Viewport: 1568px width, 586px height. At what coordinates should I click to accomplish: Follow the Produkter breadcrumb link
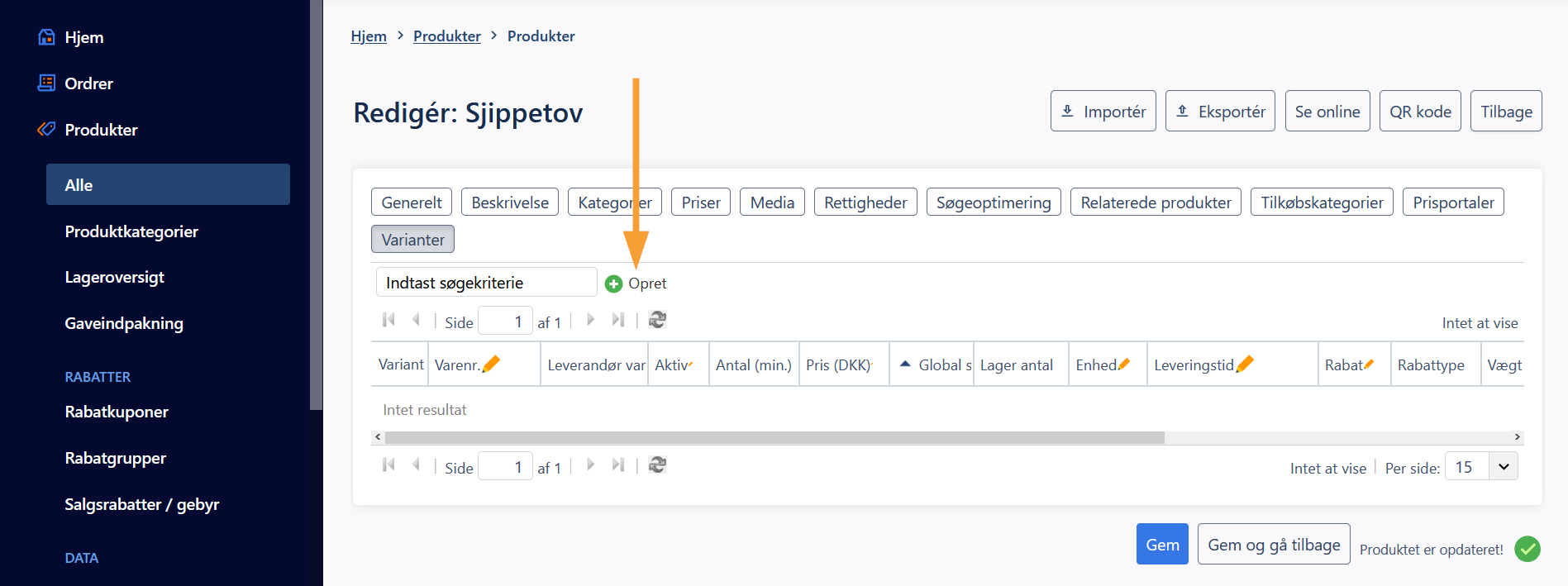click(x=446, y=36)
